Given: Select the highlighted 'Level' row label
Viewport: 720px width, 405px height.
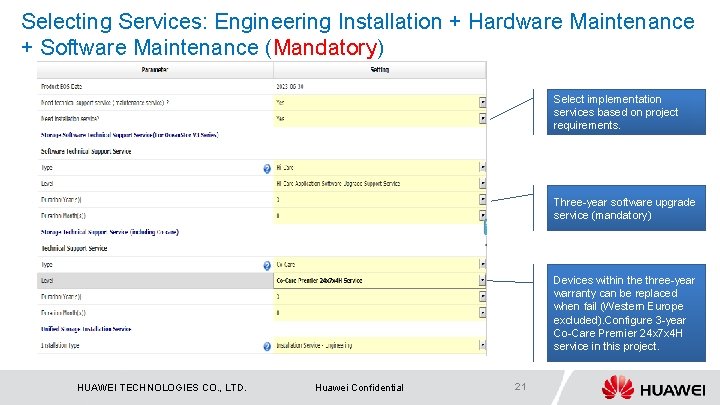Looking at the screenshot, I should coord(47,281).
